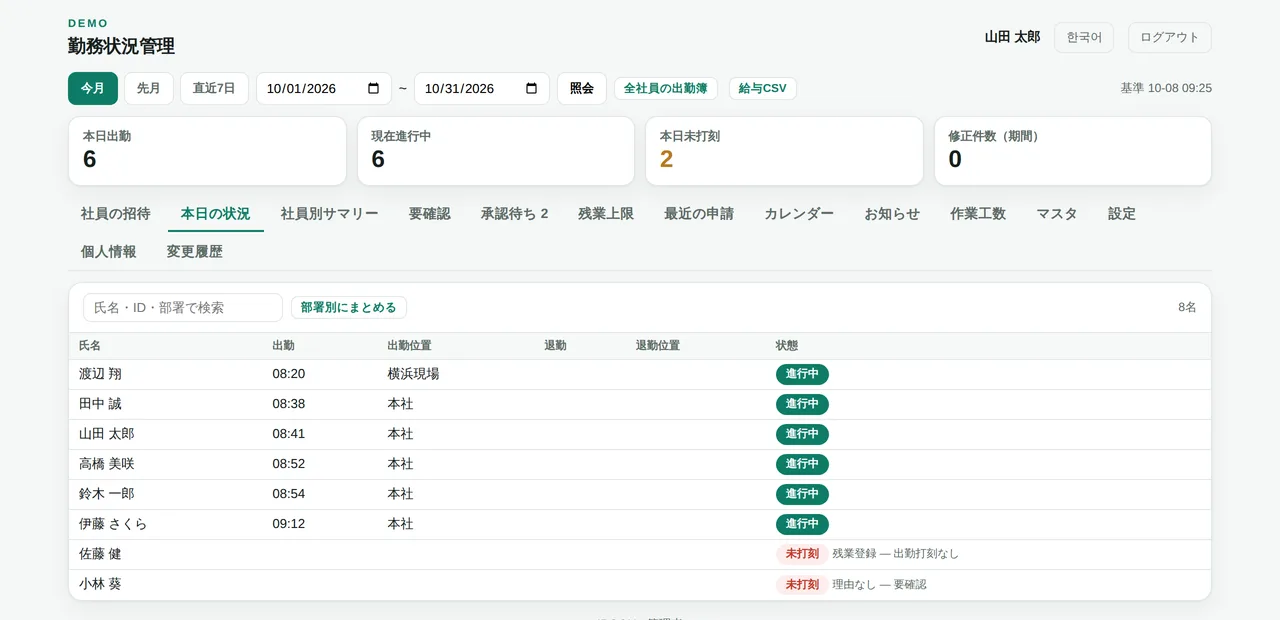Click the 氏名 column header
The image size is (1280, 620).
[90, 346]
